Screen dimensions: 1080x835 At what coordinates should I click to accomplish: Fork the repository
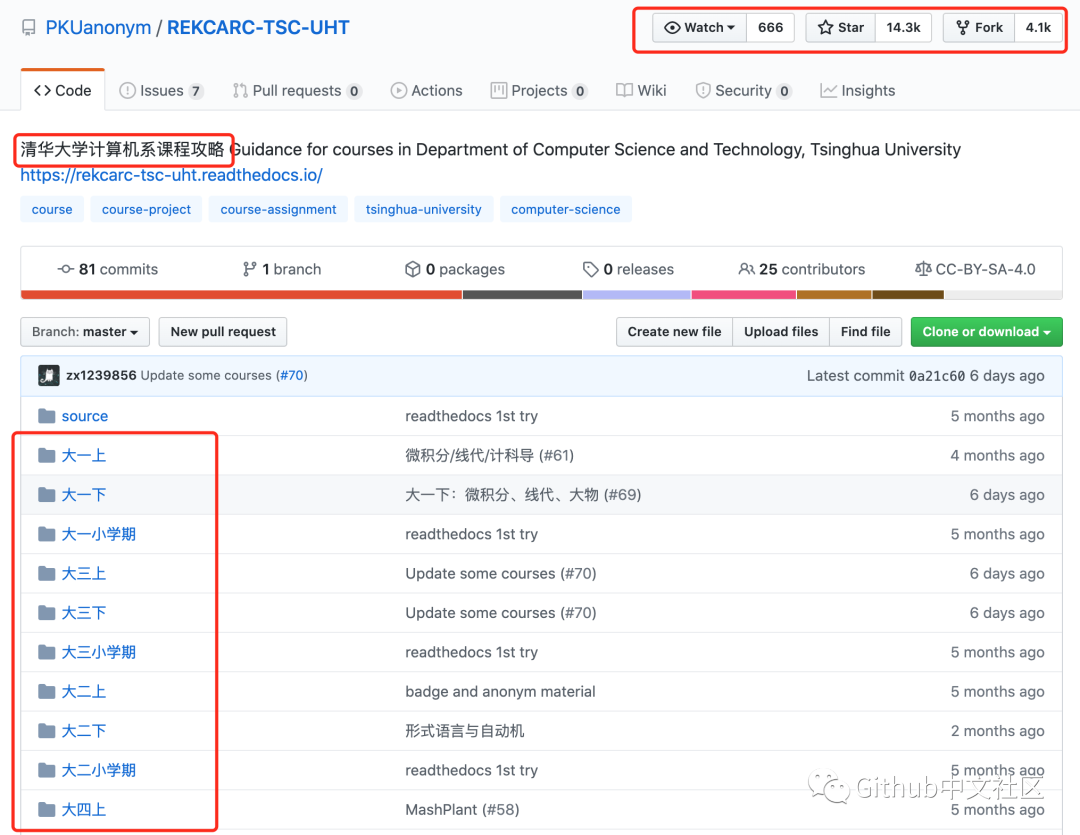979,28
